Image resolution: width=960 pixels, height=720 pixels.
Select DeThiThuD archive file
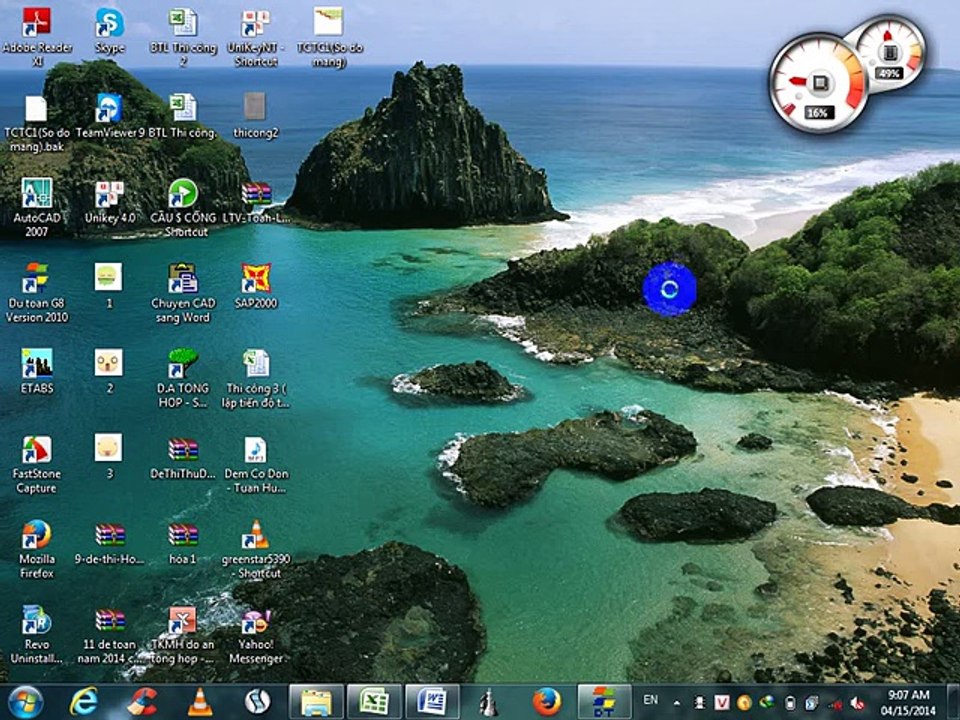[x=183, y=449]
